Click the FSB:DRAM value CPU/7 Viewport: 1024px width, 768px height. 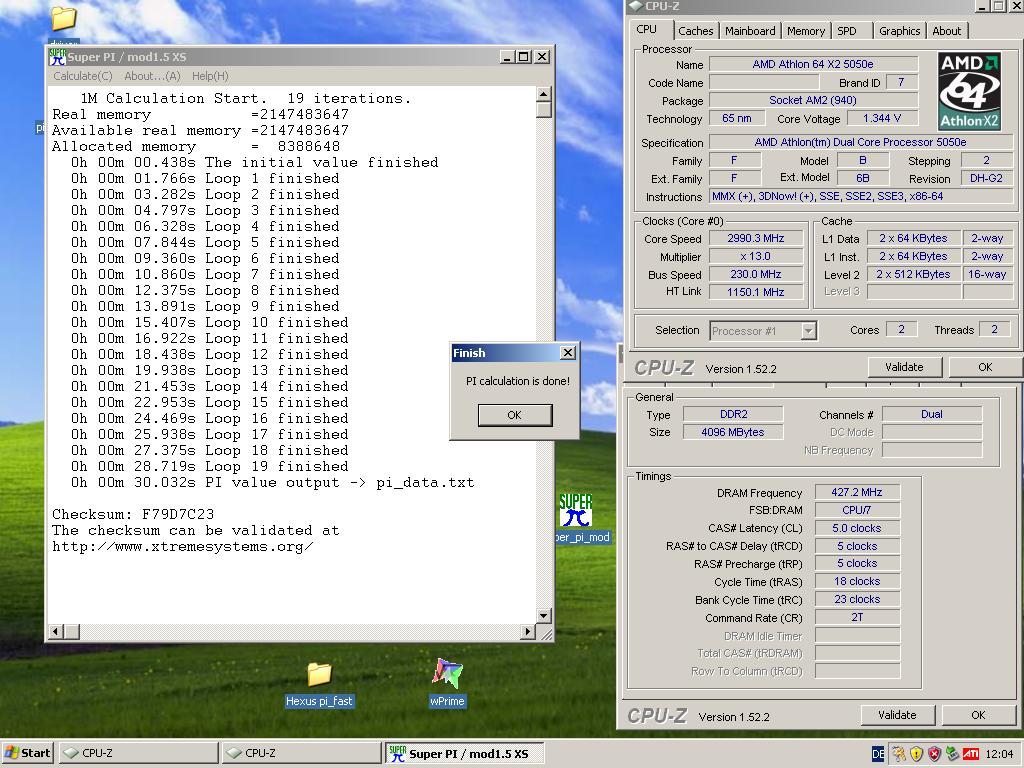(857, 510)
